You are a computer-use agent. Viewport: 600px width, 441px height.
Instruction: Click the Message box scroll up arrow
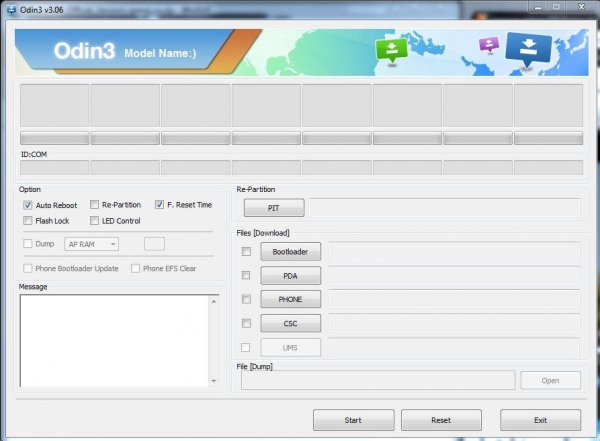pyautogui.click(x=214, y=302)
